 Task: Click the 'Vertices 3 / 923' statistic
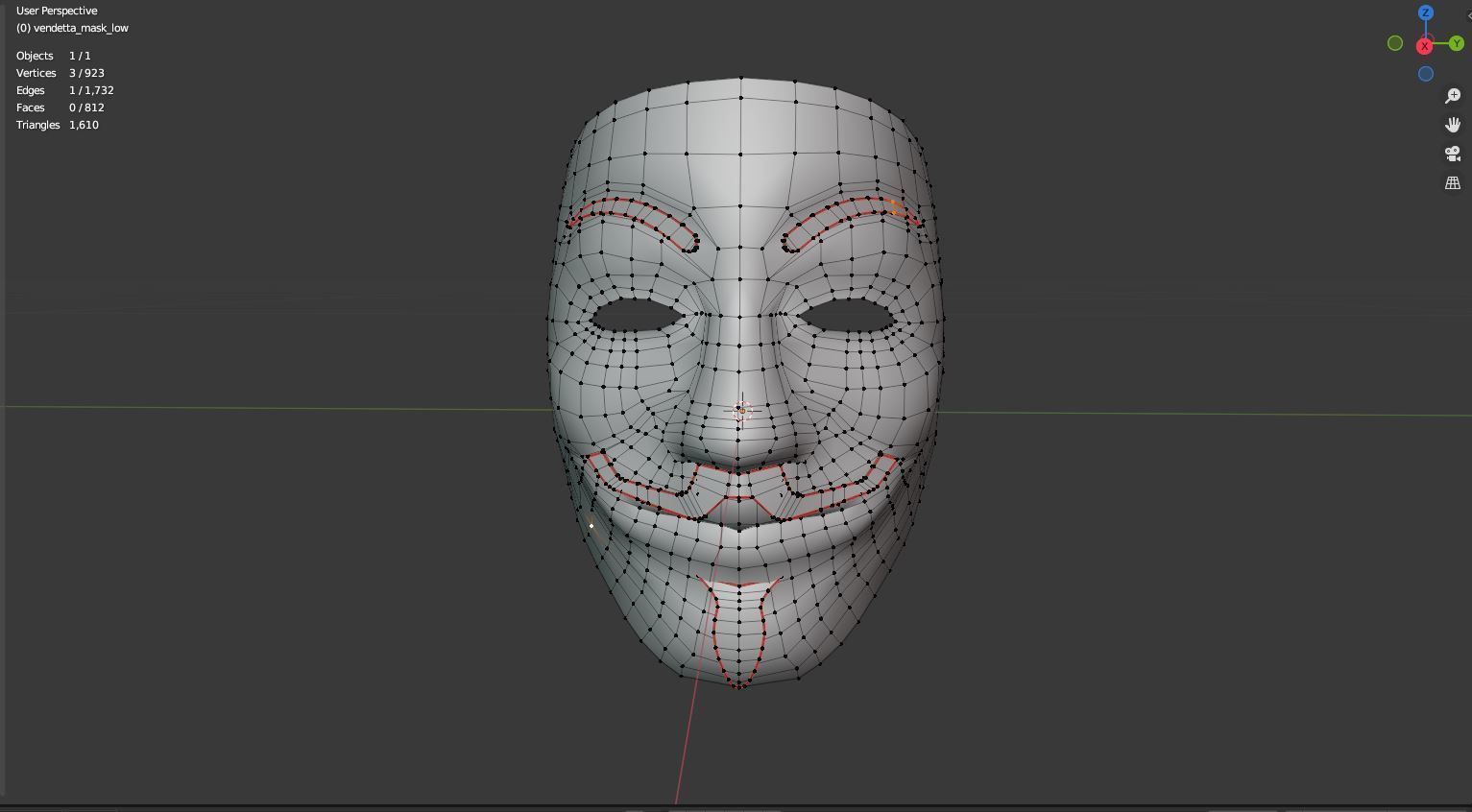[x=60, y=73]
